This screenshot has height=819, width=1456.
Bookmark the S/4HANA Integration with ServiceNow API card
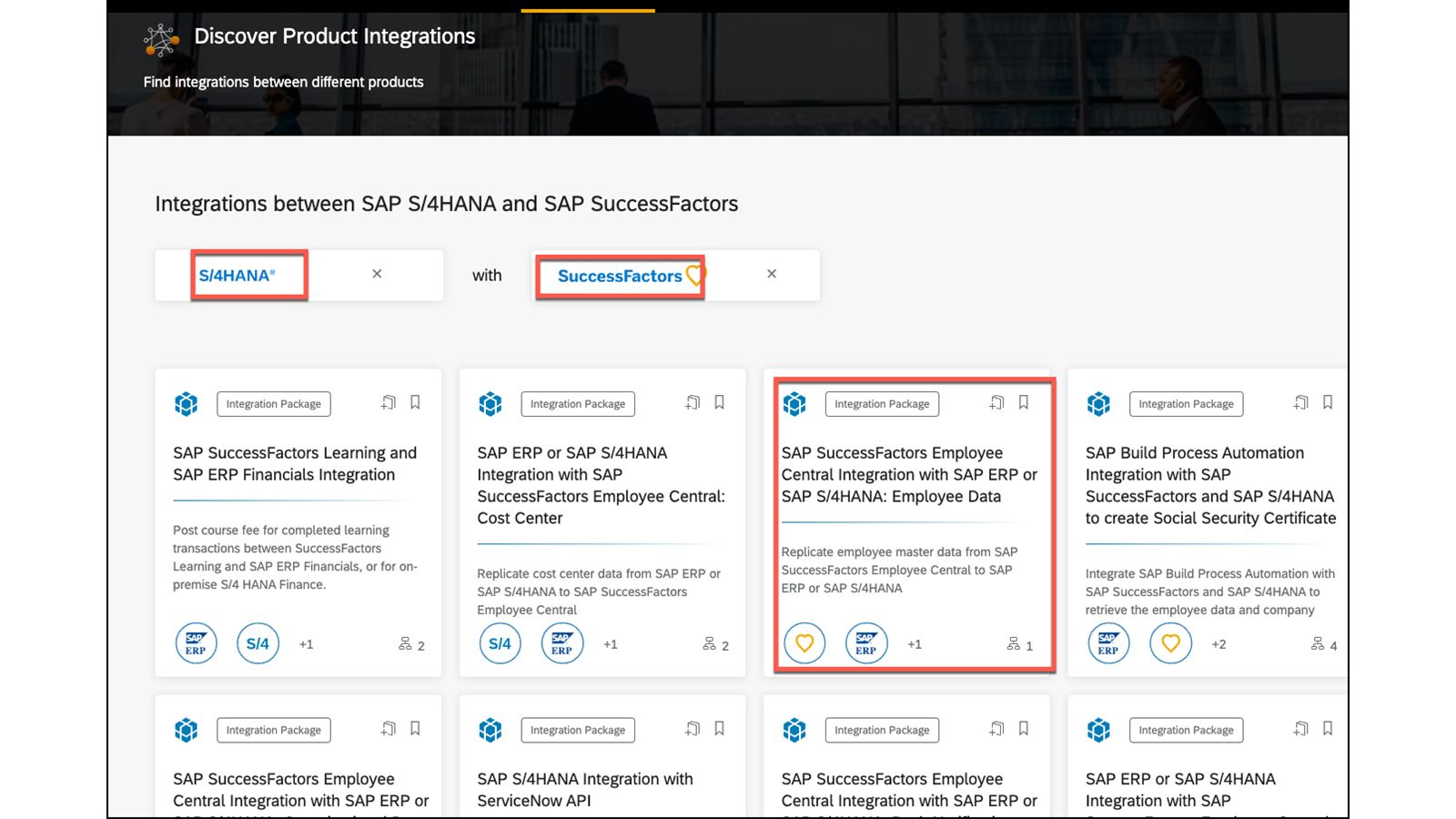pos(719,728)
